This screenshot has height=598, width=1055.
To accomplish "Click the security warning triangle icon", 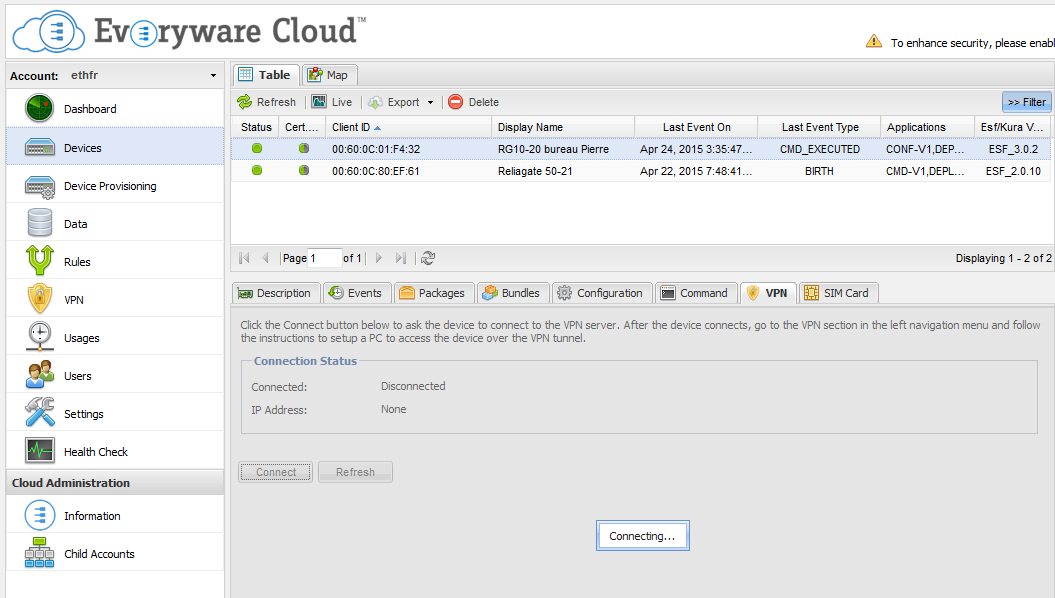I will pos(873,42).
